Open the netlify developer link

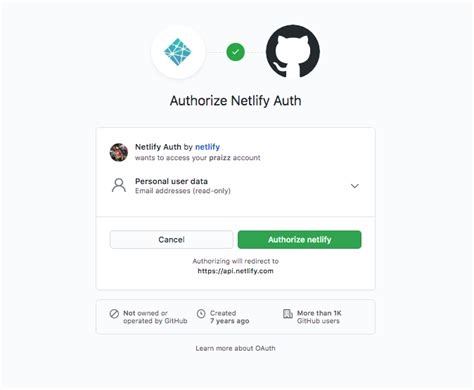(207, 147)
